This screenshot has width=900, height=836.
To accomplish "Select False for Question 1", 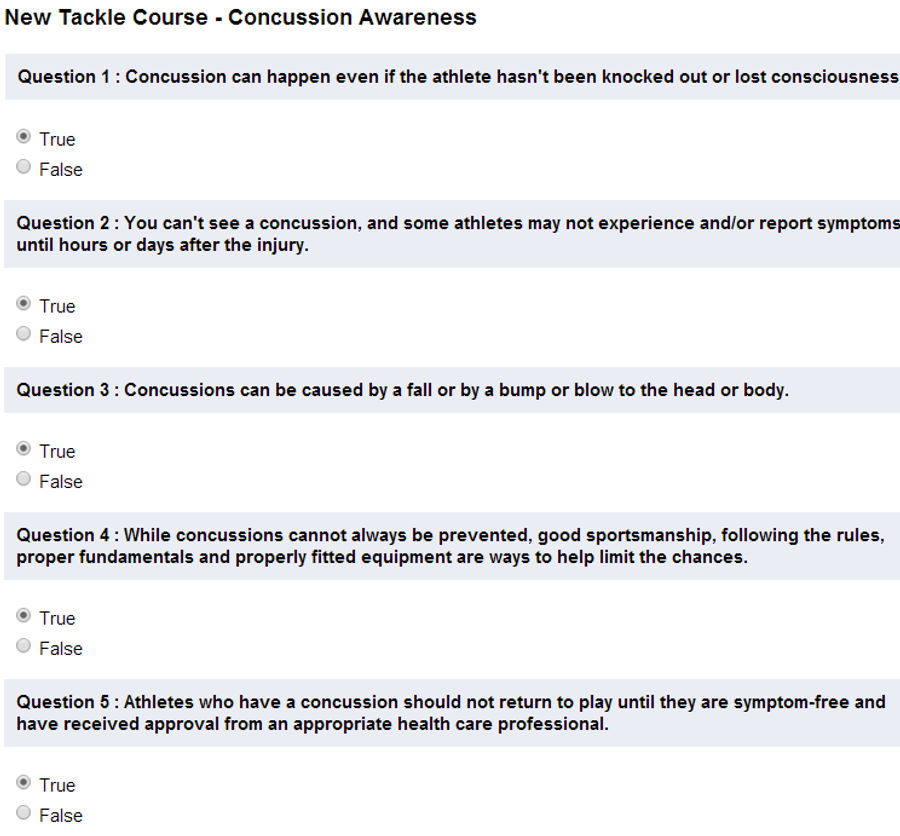I will coord(24,167).
